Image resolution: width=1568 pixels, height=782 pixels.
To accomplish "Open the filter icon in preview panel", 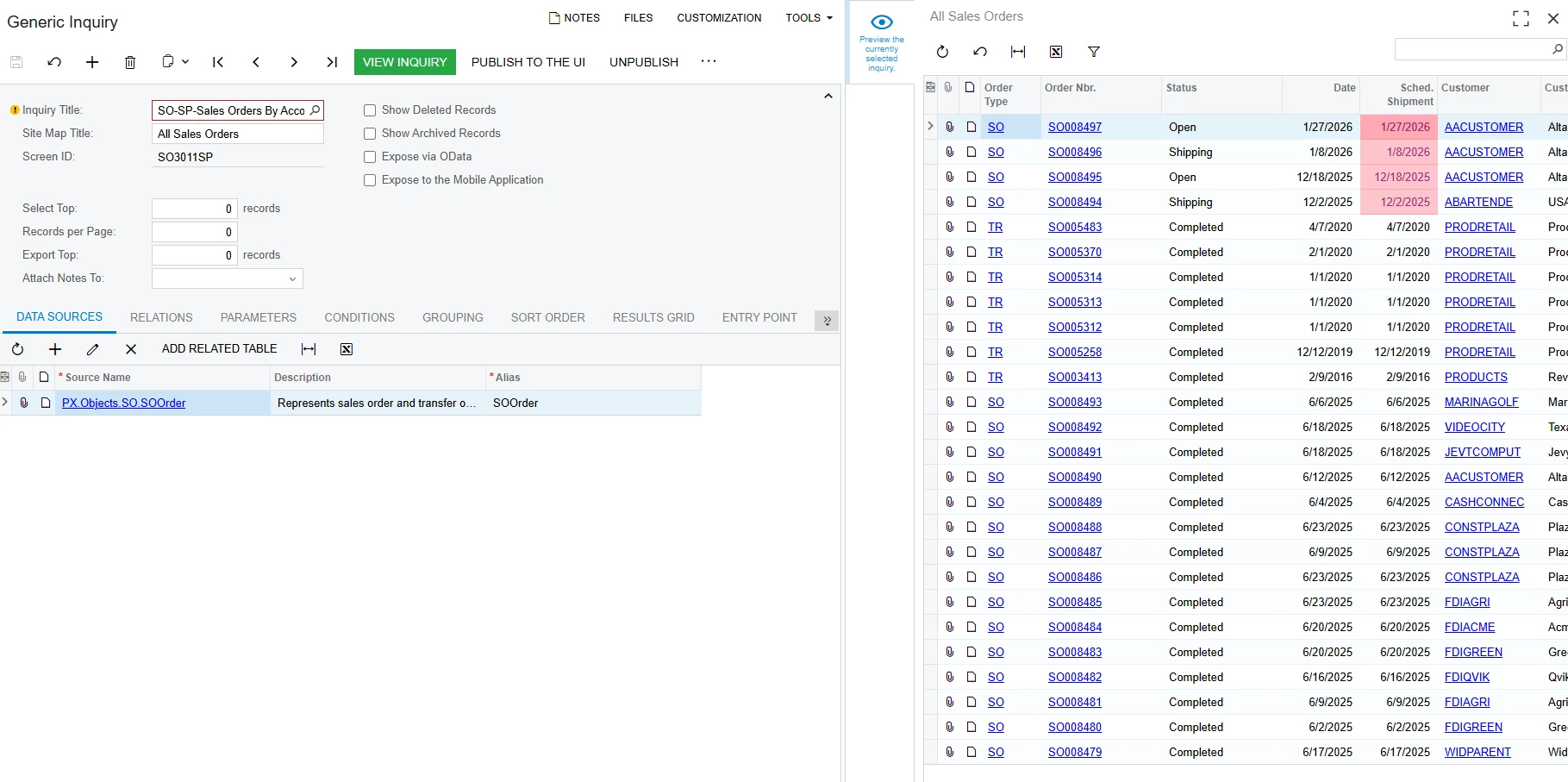I will tap(1094, 52).
